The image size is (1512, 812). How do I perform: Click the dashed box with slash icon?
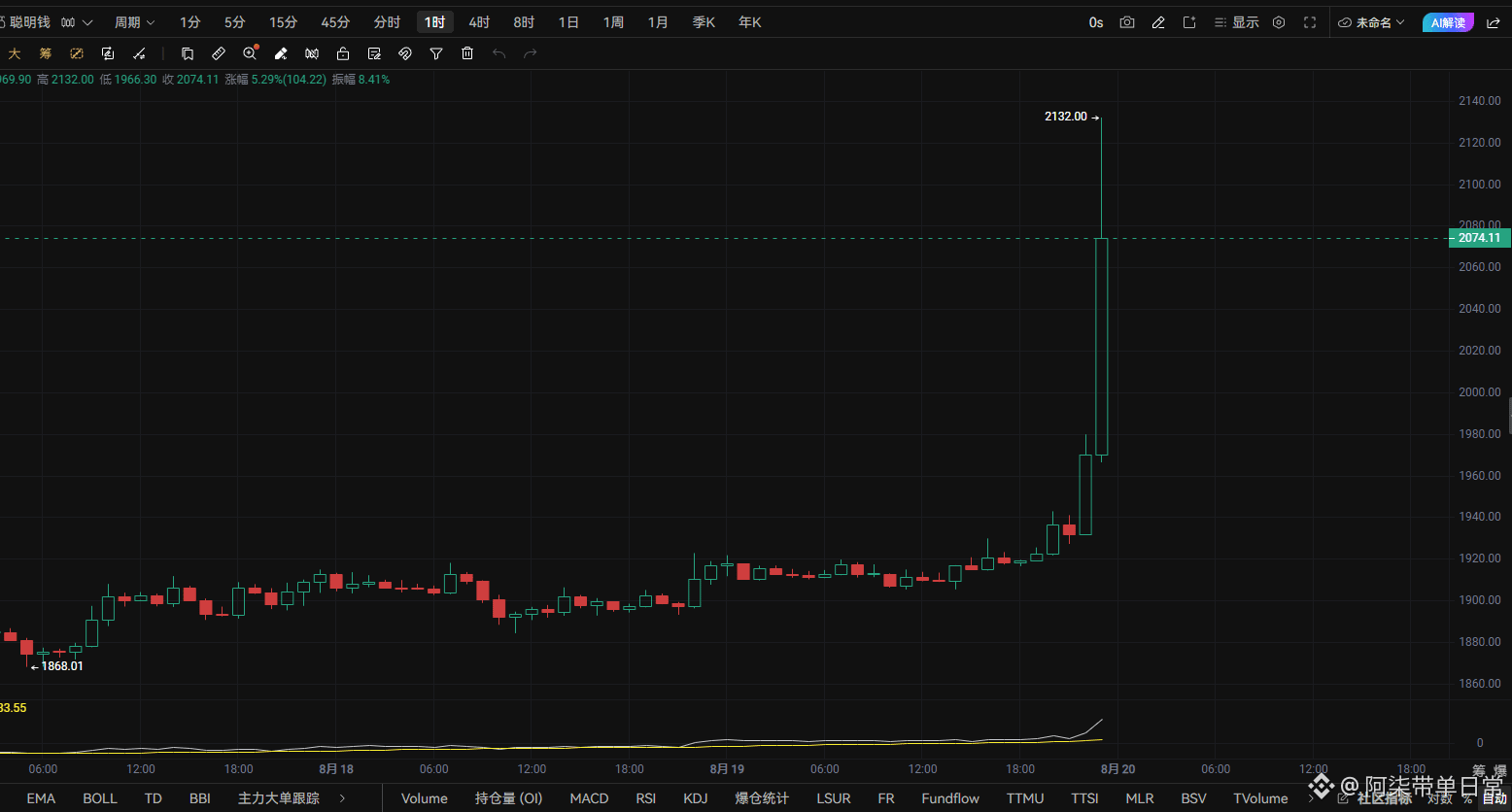77,53
